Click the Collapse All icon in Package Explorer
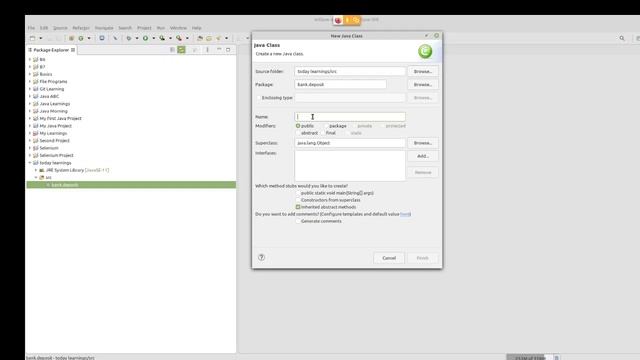This screenshot has height=360, width=640. (172, 50)
